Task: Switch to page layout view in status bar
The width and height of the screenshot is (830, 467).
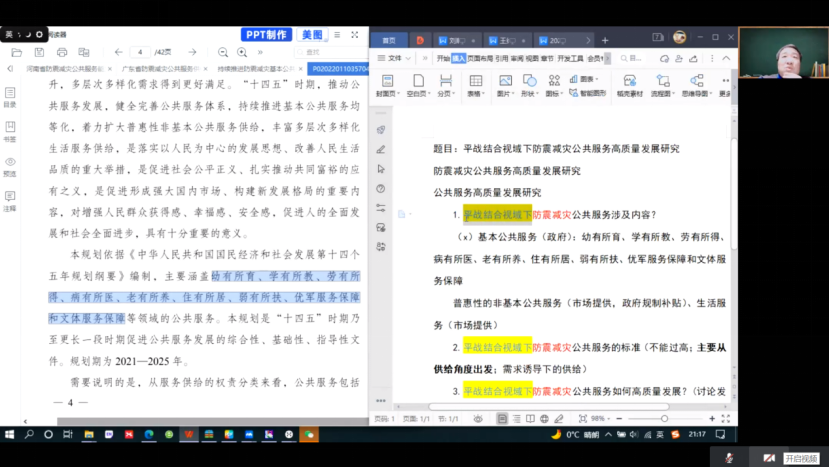Action: [502, 419]
